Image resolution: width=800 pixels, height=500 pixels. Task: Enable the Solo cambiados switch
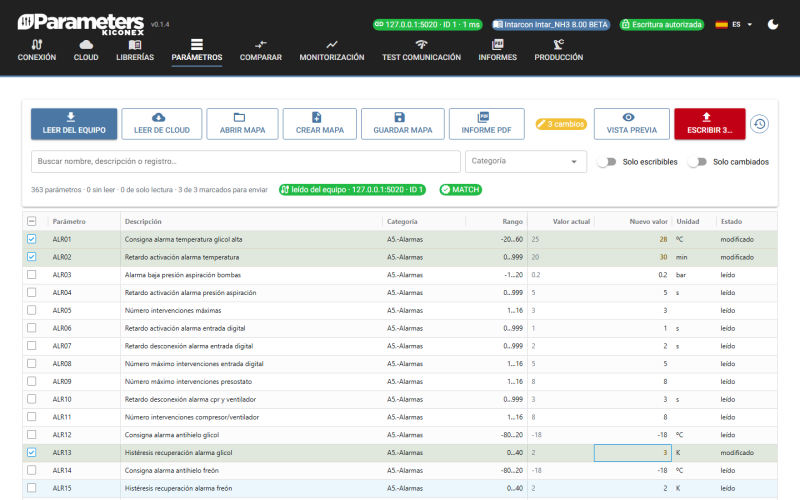tap(697, 162)
